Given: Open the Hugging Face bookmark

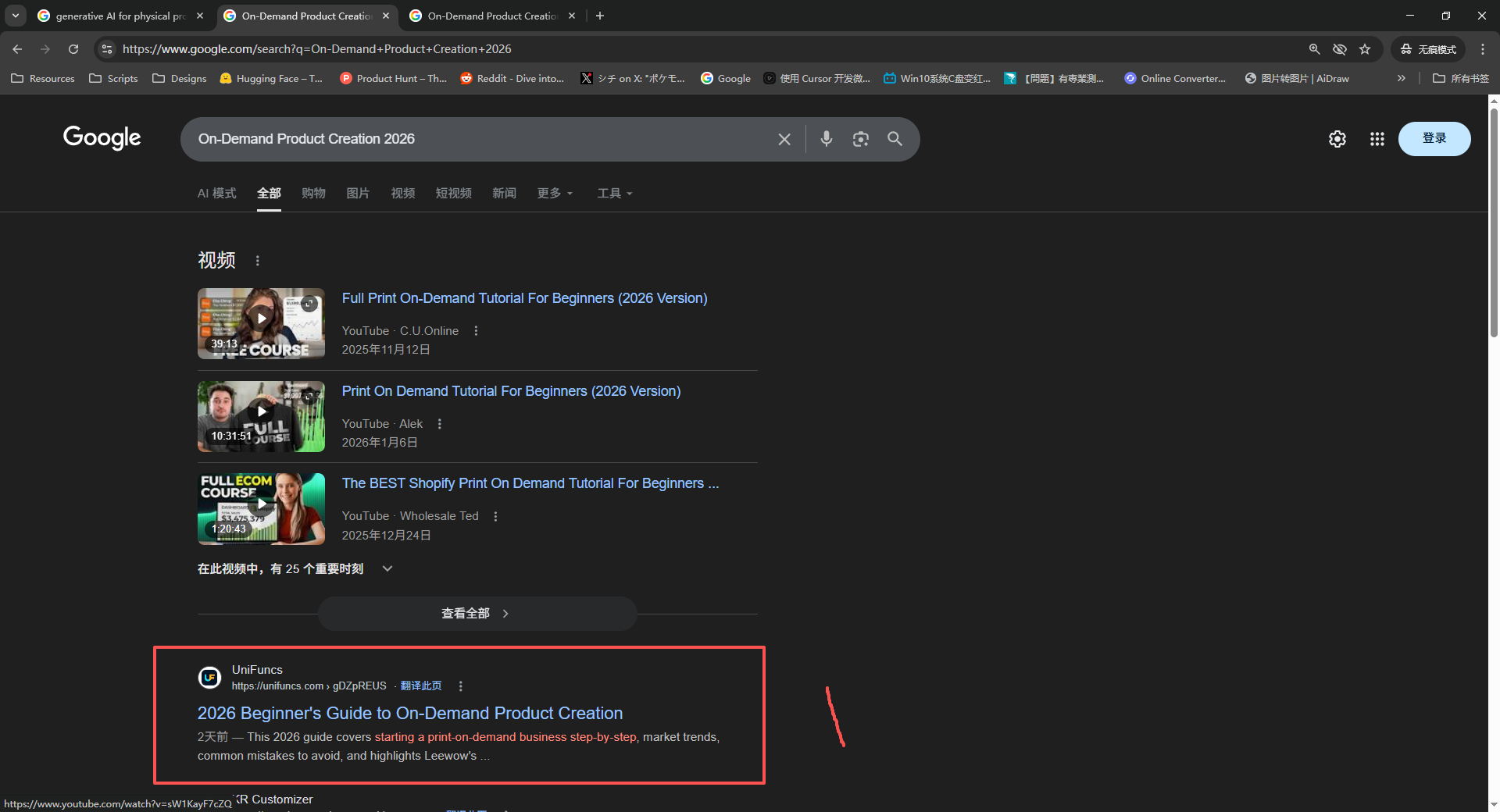Looking at the screenshot, I should (271, 78).
